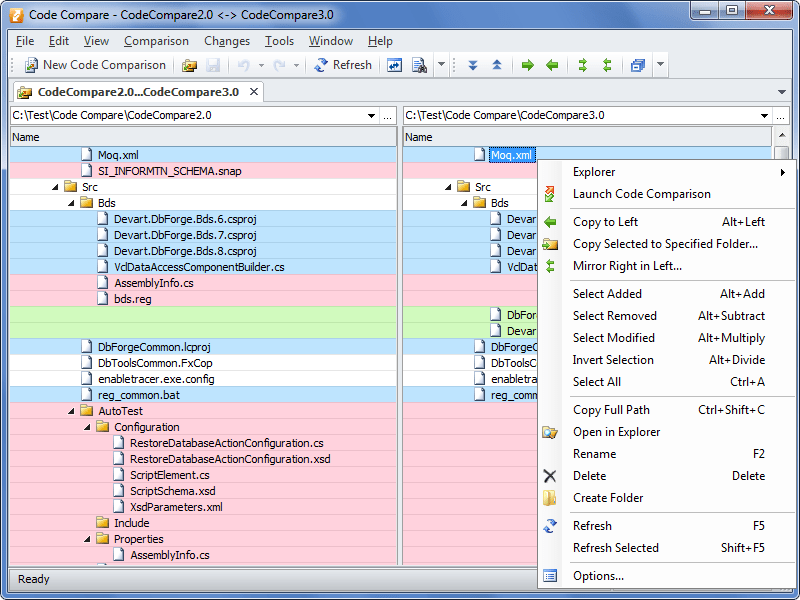
Task: Open the View menu
Action: tap(96, 41)
